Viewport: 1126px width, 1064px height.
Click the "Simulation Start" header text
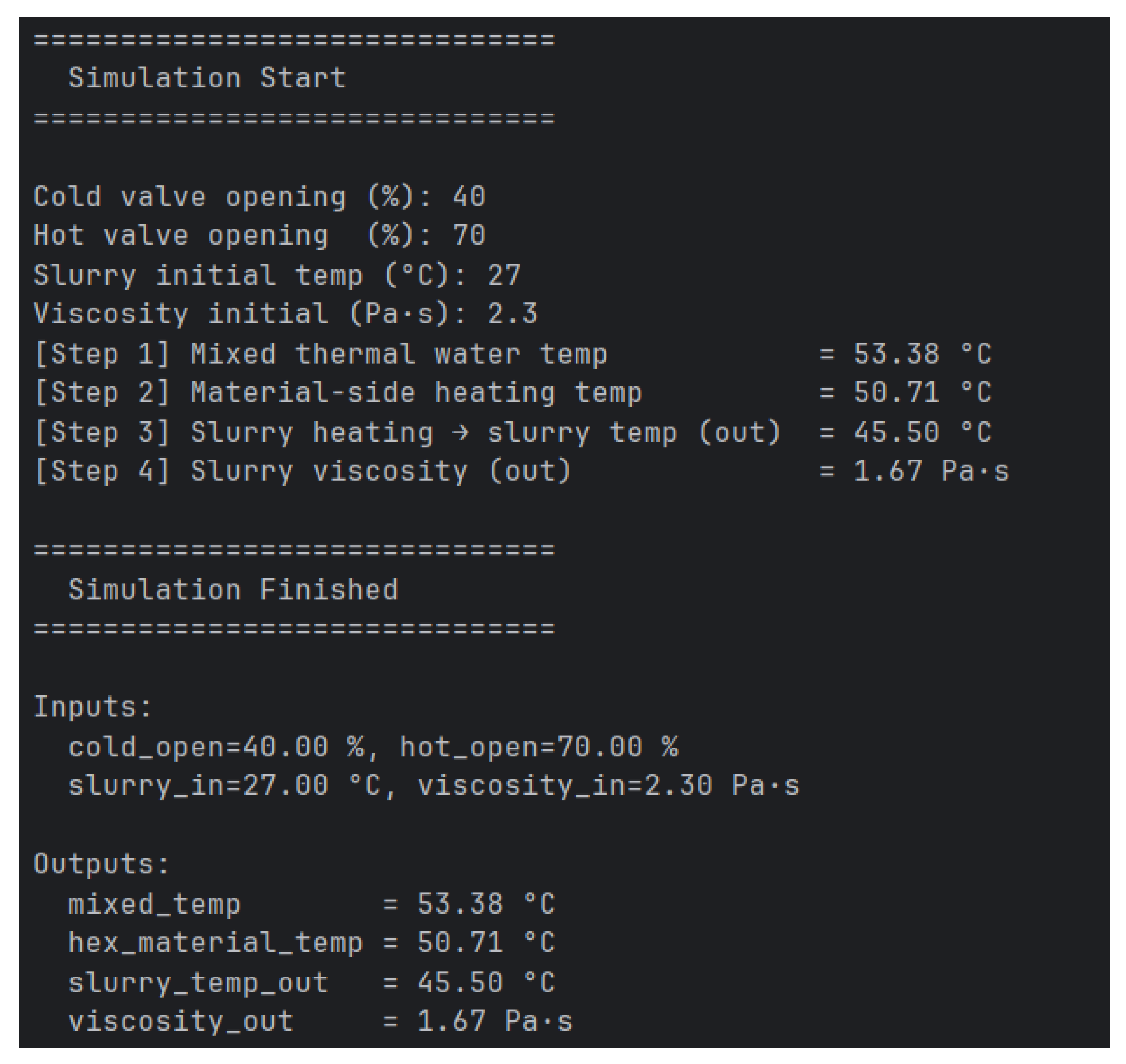206,78
